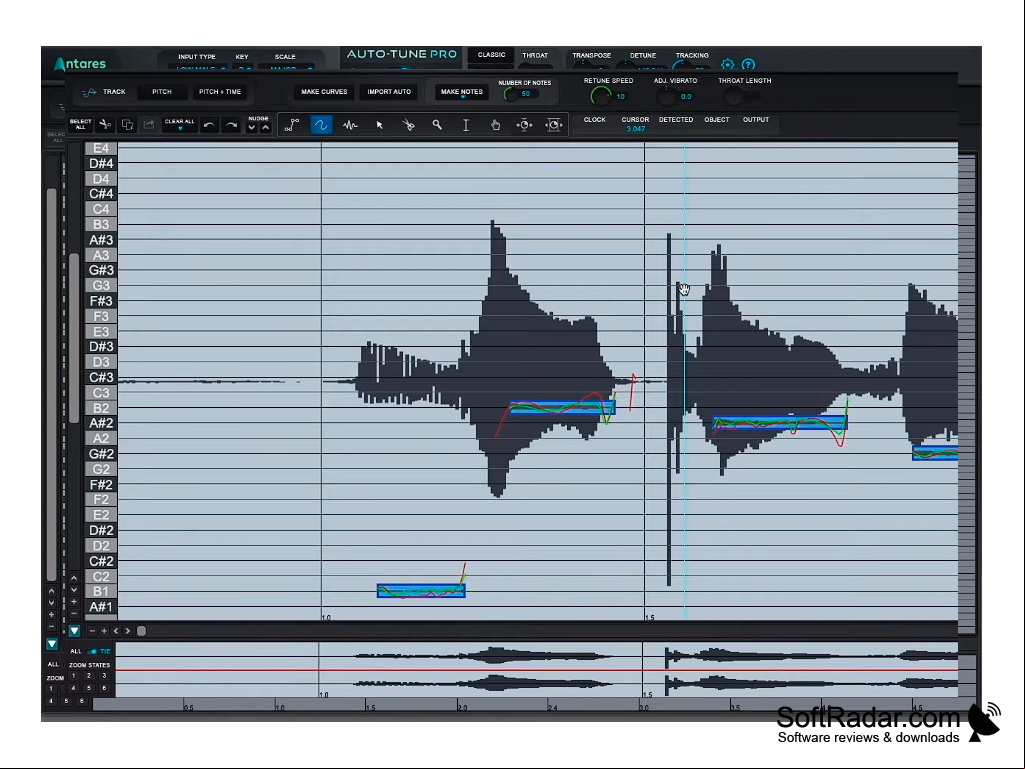Click the Retune Speed value 10
Viewport: 1025px width, 769px height.
[620, 97]
